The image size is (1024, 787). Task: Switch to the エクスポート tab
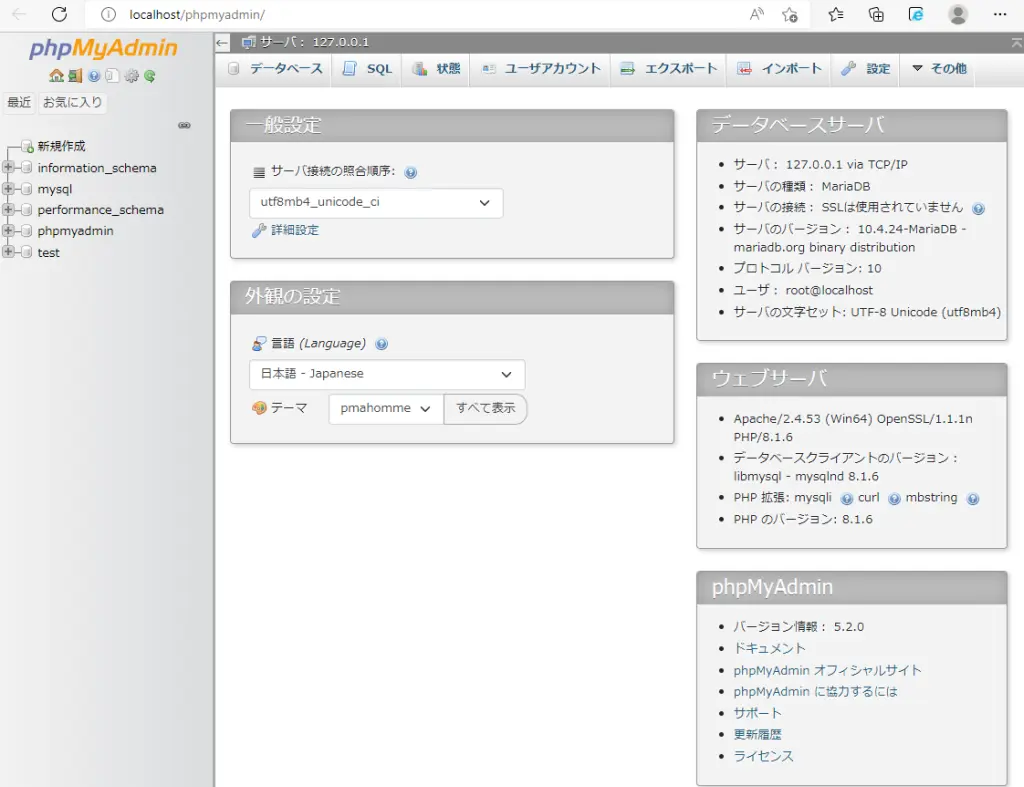pos(669,69)
